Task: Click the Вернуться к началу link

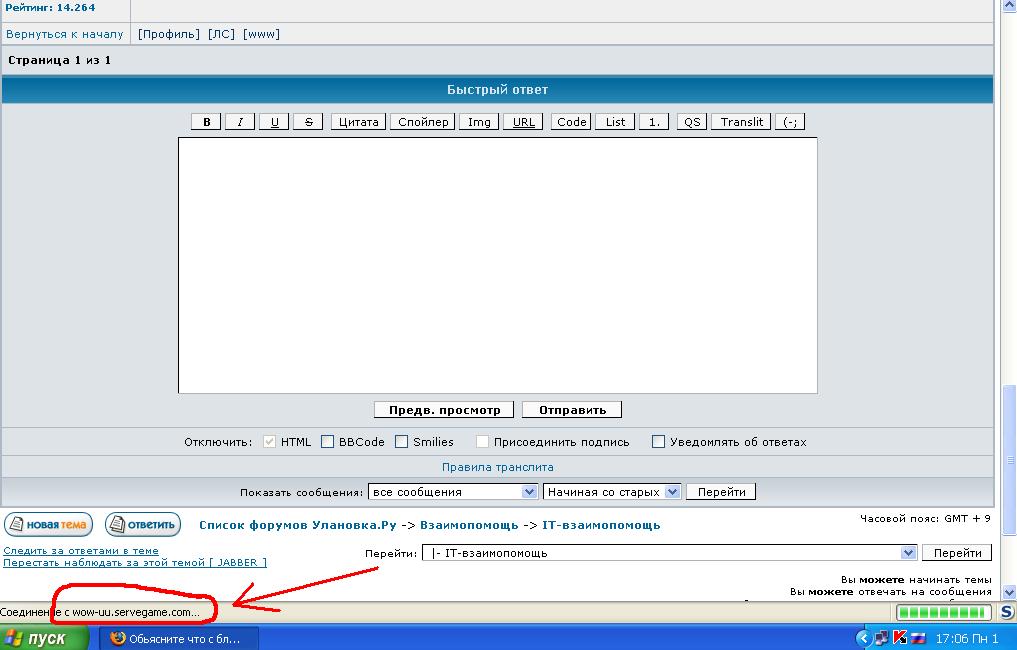Action: pyautogui.click(x=64, y=34)
